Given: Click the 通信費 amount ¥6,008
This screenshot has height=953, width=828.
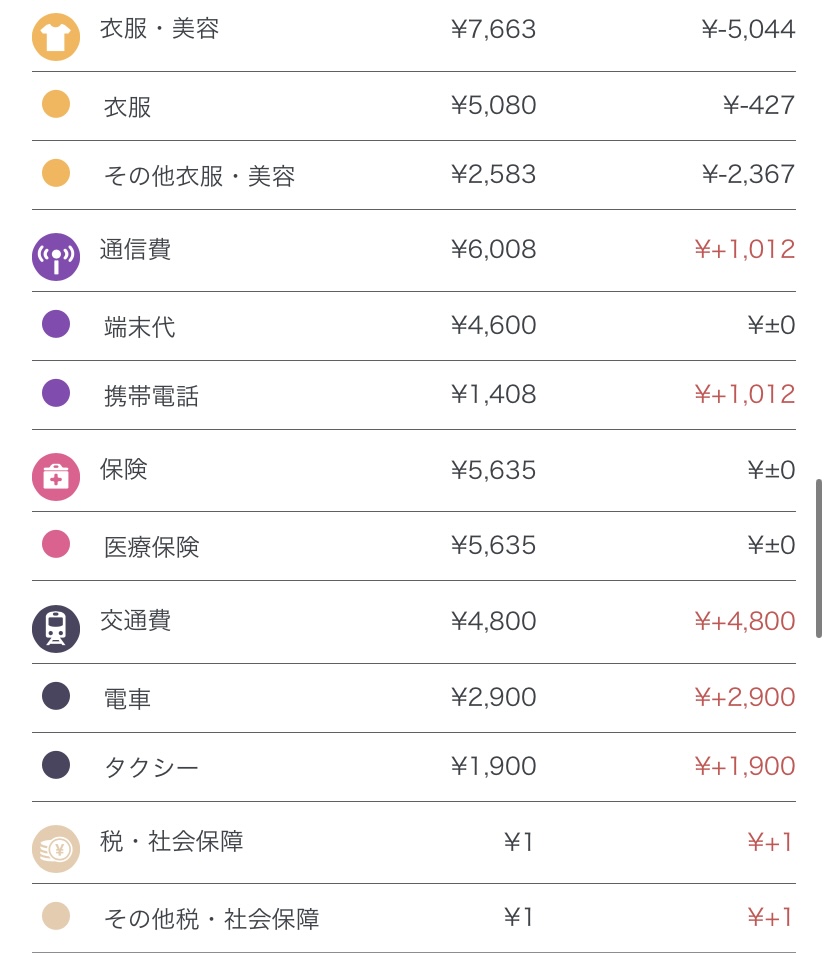Looking at the screenshot, I should (x=493, y=249).
